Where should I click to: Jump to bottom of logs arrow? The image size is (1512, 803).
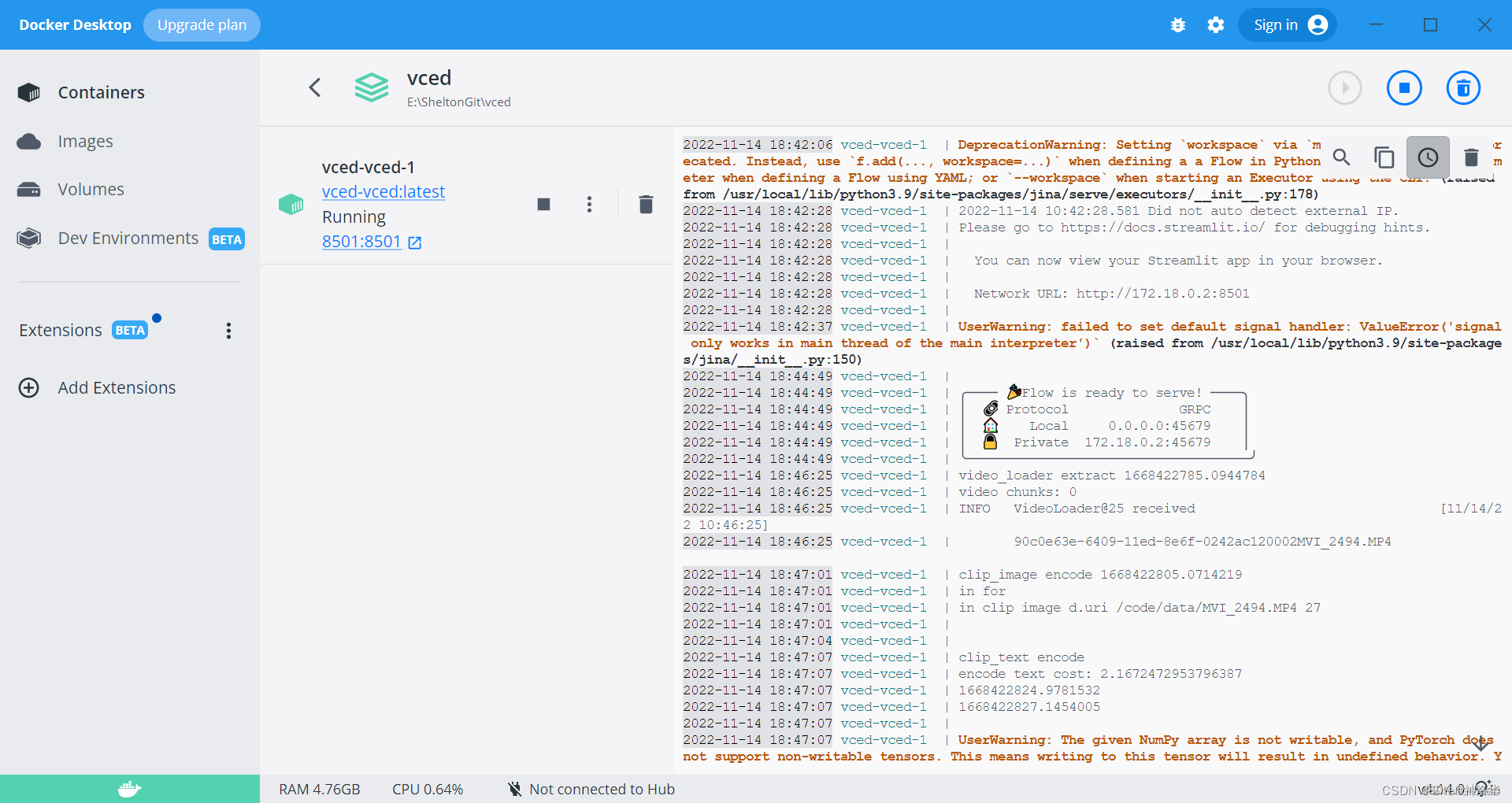[1480, 744]
